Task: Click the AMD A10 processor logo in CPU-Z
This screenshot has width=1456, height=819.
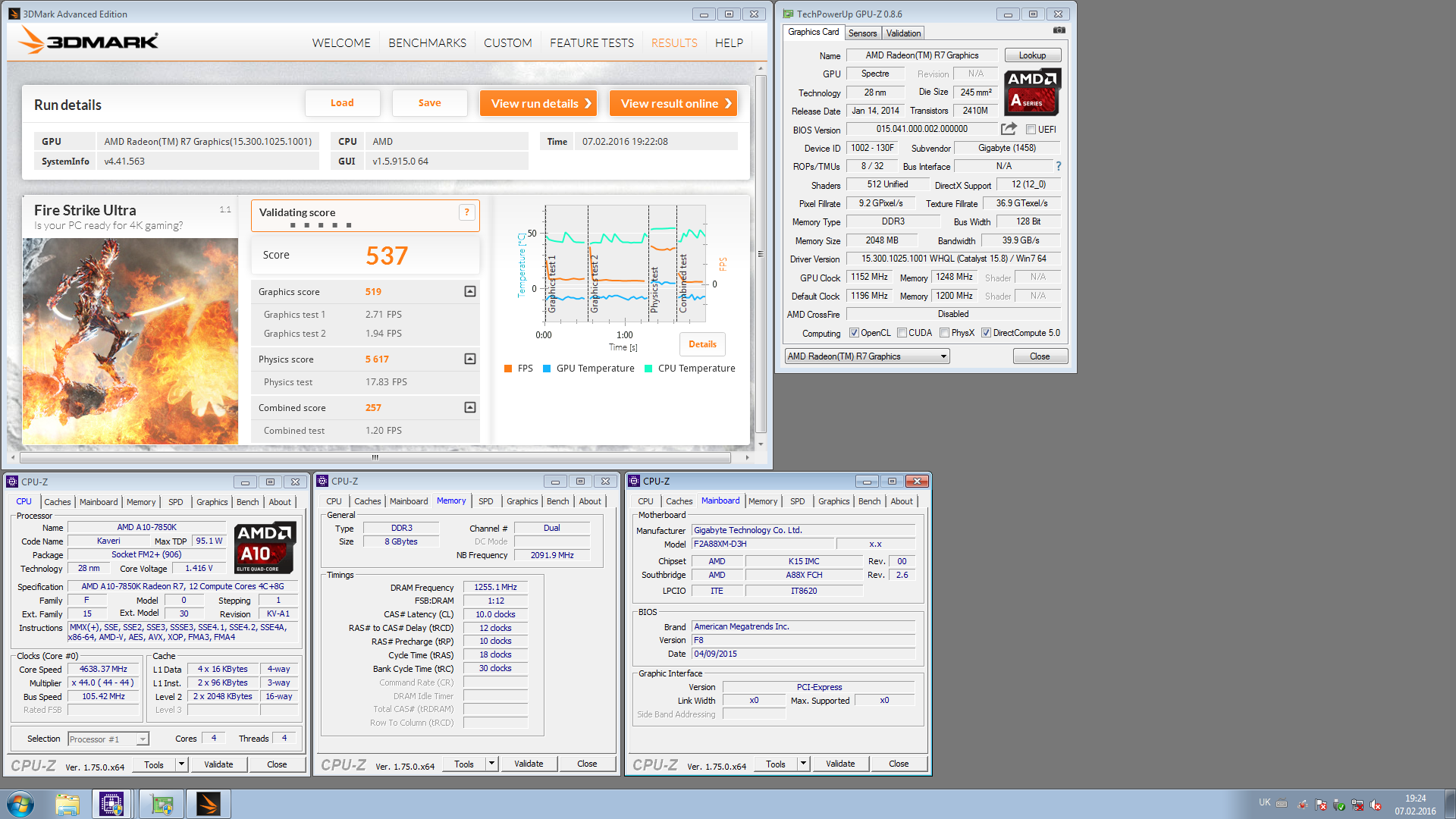Action: [265, 548]
